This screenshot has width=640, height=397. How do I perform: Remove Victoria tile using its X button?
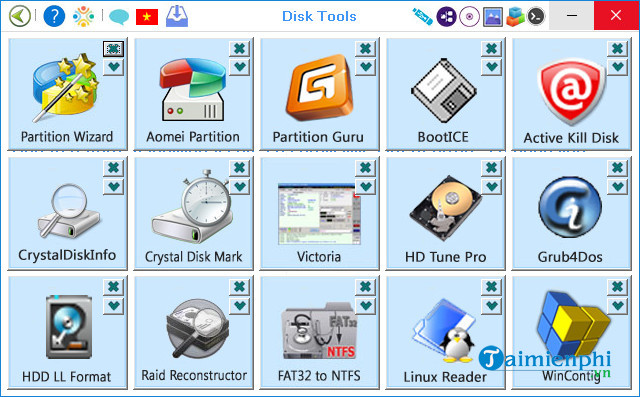point(365,167)
